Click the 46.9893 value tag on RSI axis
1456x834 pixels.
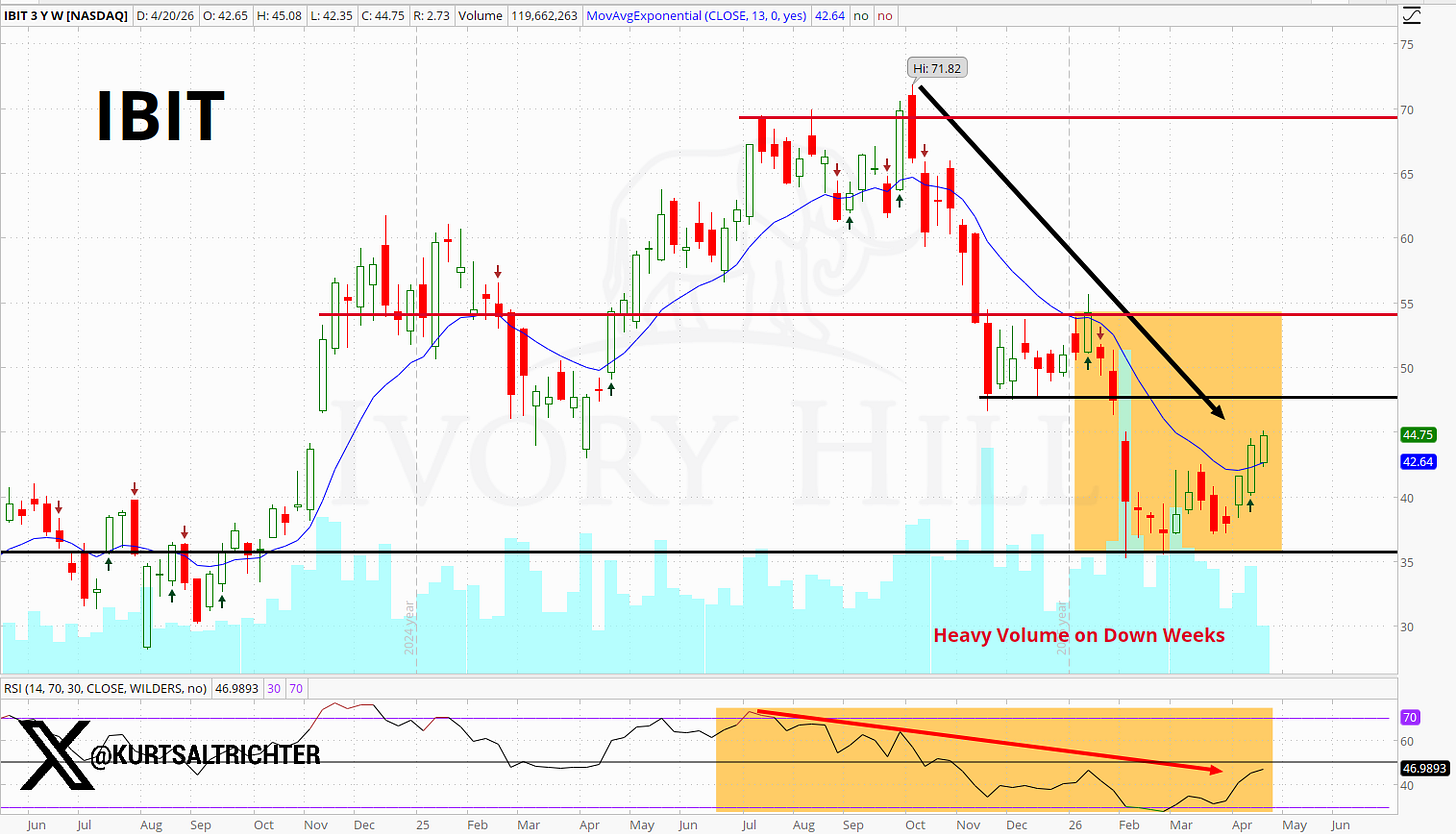(x=1425, y=768)
